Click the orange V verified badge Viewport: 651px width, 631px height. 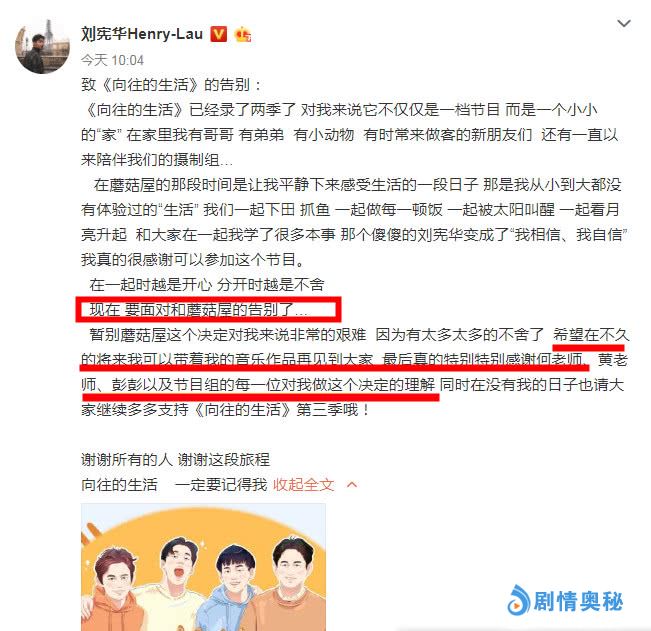tap(219, 34)
